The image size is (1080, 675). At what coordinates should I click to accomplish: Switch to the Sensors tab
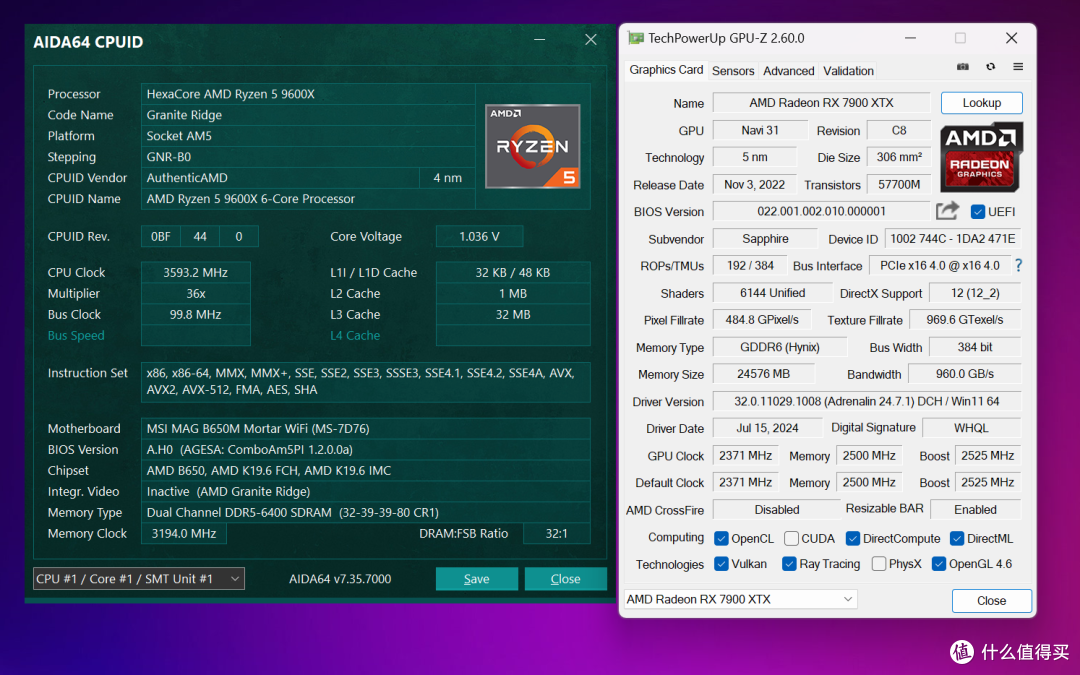(733, 71)
